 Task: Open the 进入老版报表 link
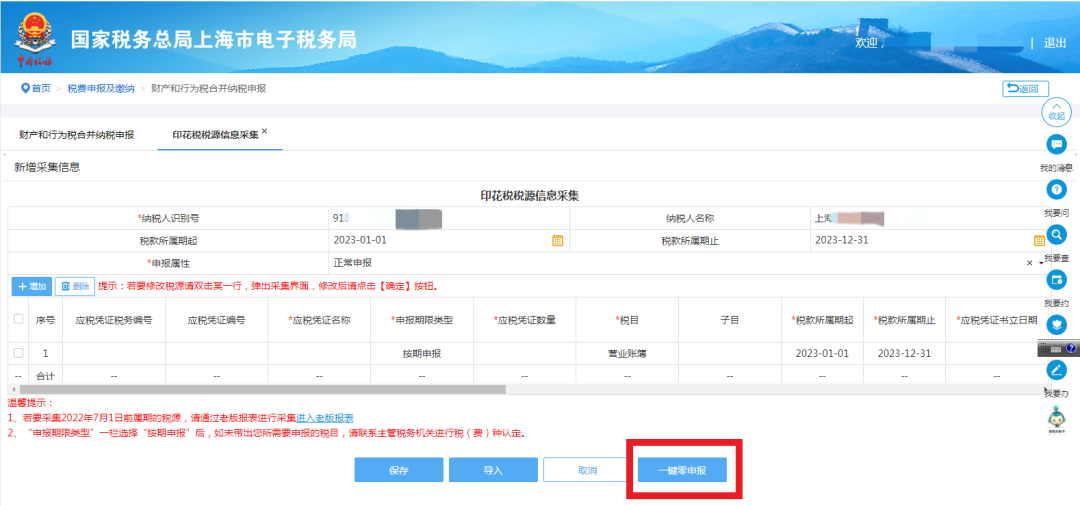click(324, 417)
